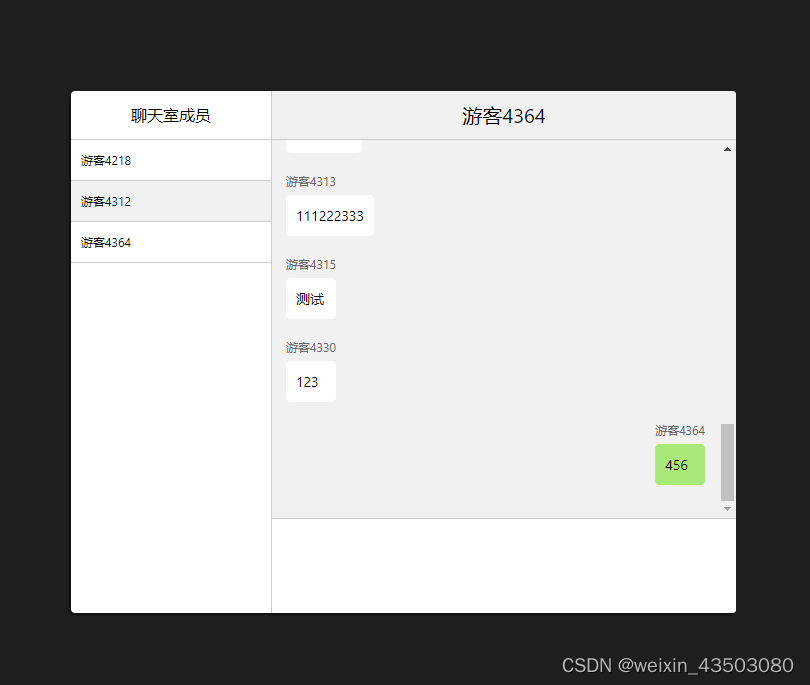
Task: Click the chat scrollbar thumb
Action: (x=727, y=462)
